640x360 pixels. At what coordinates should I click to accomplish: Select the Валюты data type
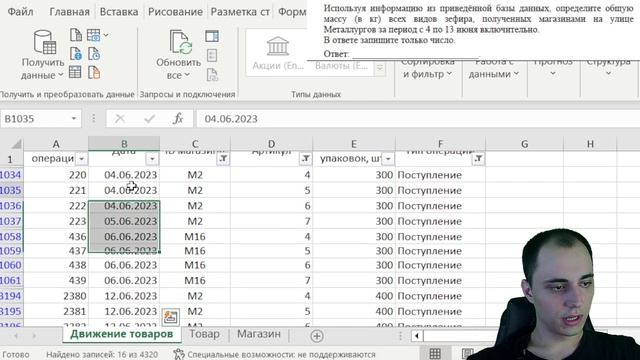tap(341, 66)
